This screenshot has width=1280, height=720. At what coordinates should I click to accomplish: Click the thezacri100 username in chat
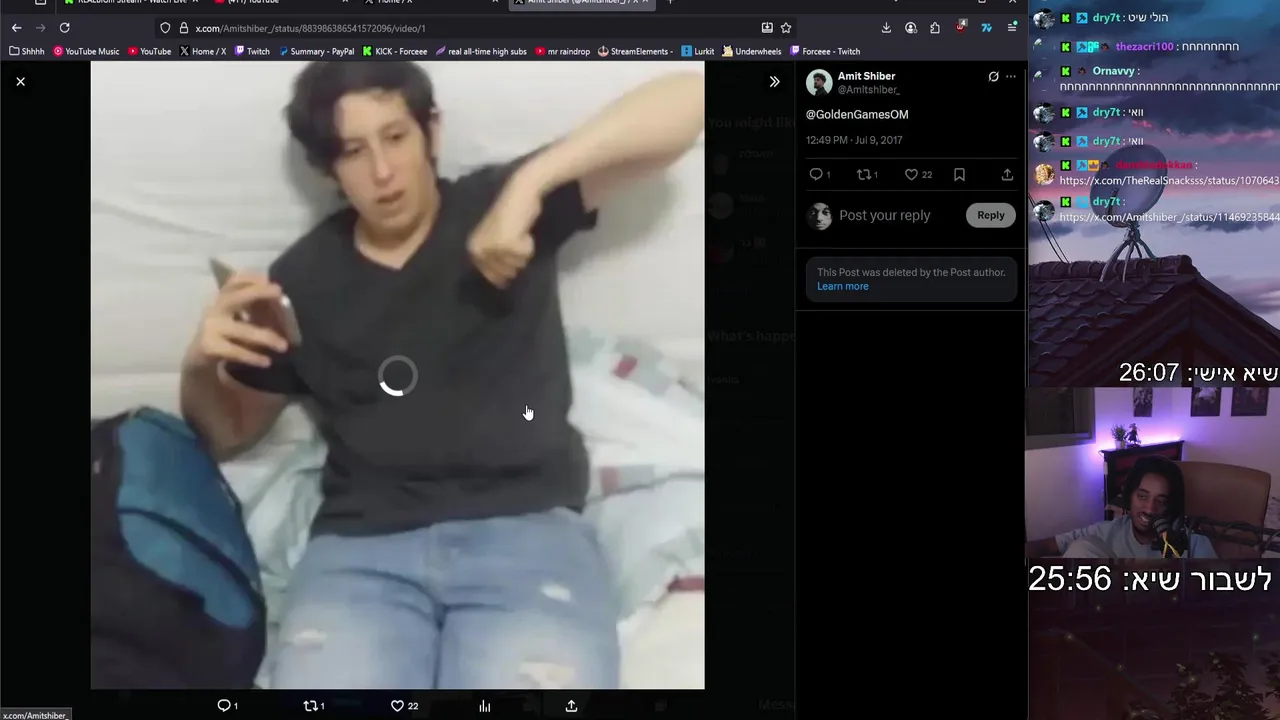pyautogui.click(x=1145, y=47)
